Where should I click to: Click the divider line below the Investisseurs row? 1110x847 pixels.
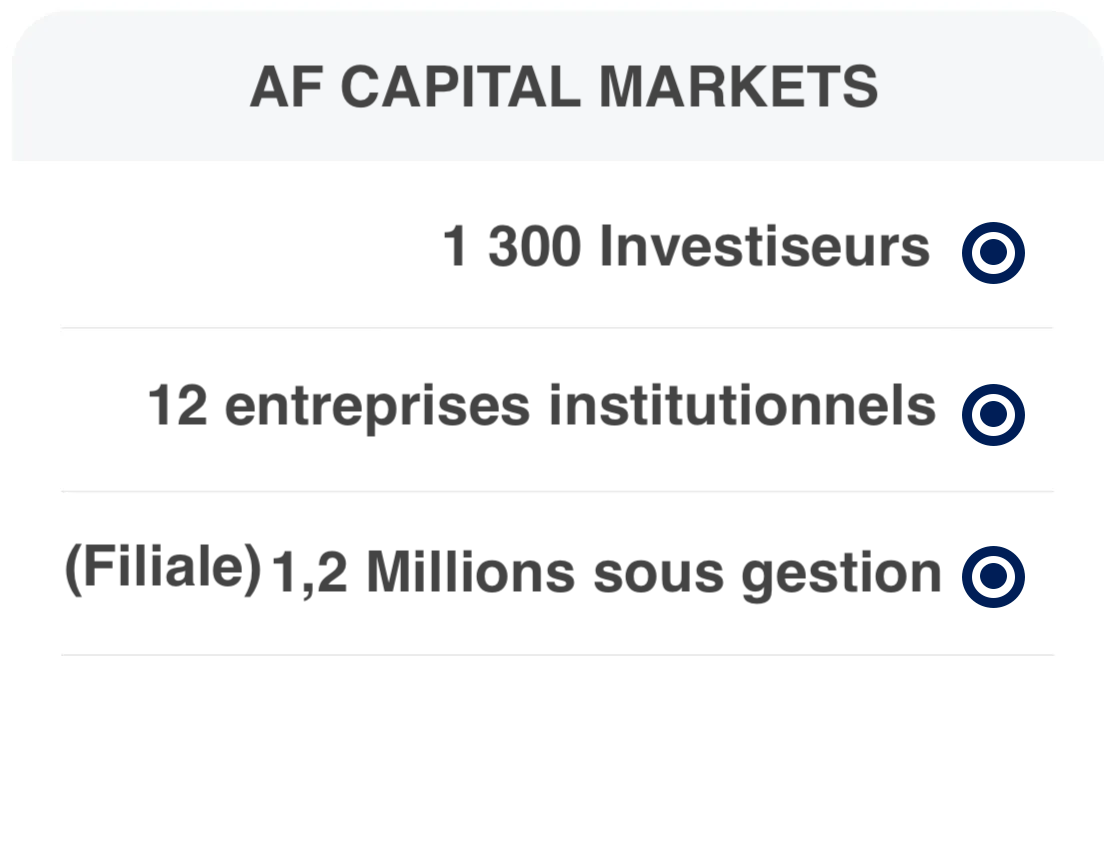[556, 328]
